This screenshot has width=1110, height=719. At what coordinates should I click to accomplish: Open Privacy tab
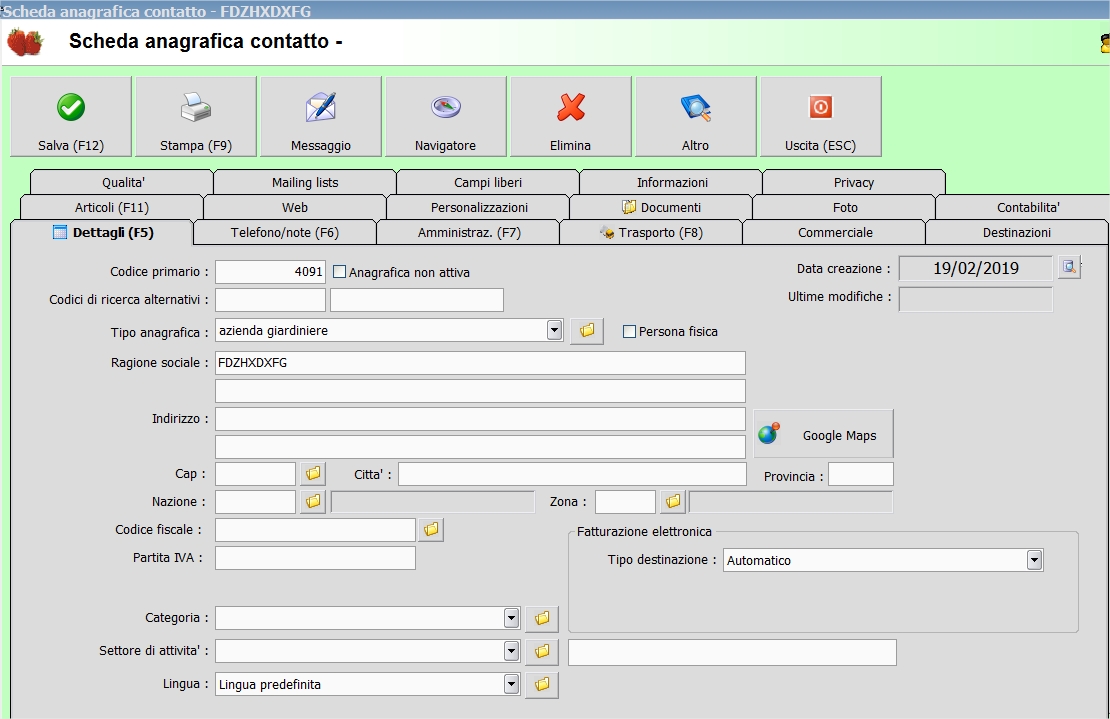pyautogui.click(x=854, y=182)
